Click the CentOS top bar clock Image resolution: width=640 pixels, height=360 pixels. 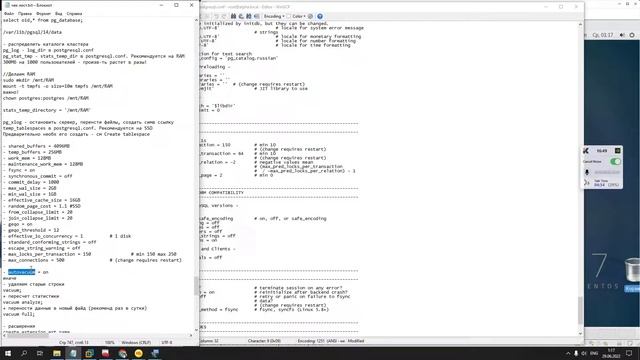603,35
